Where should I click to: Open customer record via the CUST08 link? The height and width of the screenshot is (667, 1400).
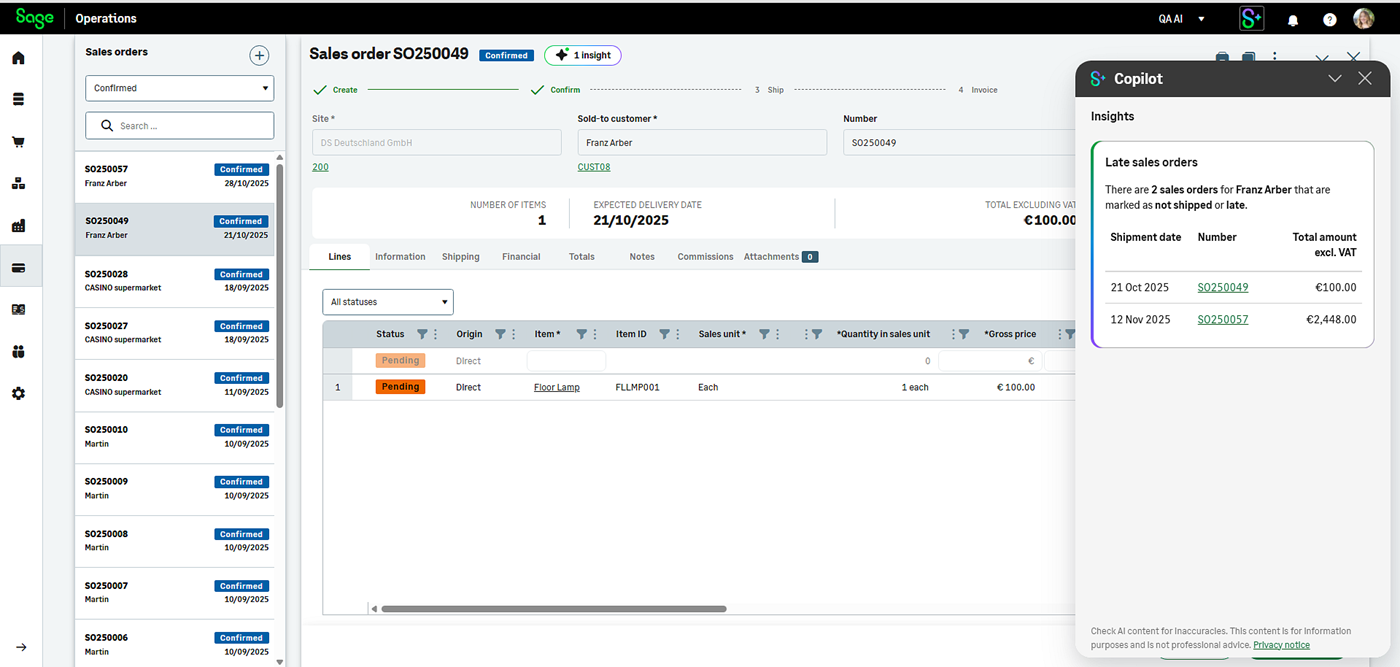coord(593,166)
